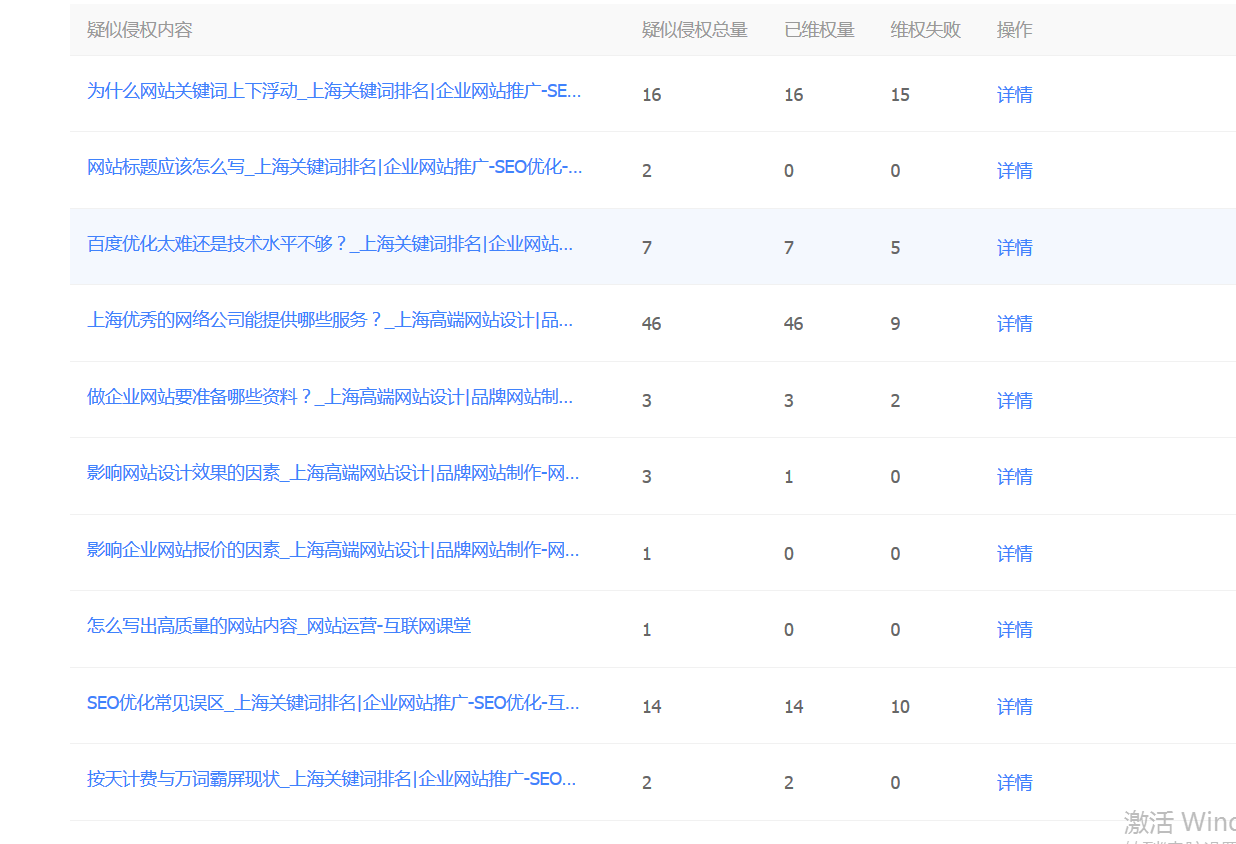Click 详情 for 影响企业网站报价的因素 row
Screen dimensions: 1236x844
click(x=1014, y=554)
